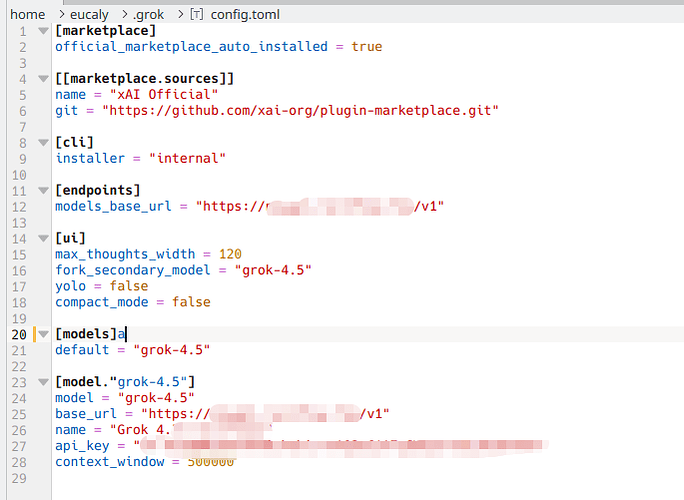
Task: Click the "internal" installer value
Action: tap(187, 158)
